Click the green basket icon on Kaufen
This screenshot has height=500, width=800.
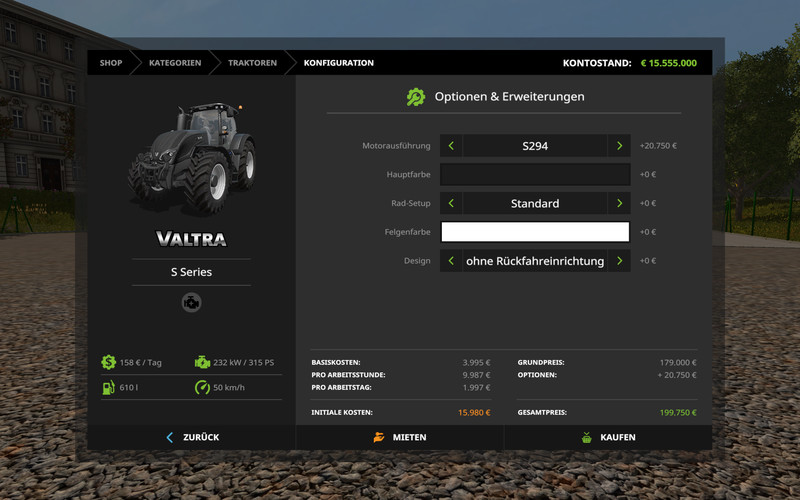tap(587, 437)
